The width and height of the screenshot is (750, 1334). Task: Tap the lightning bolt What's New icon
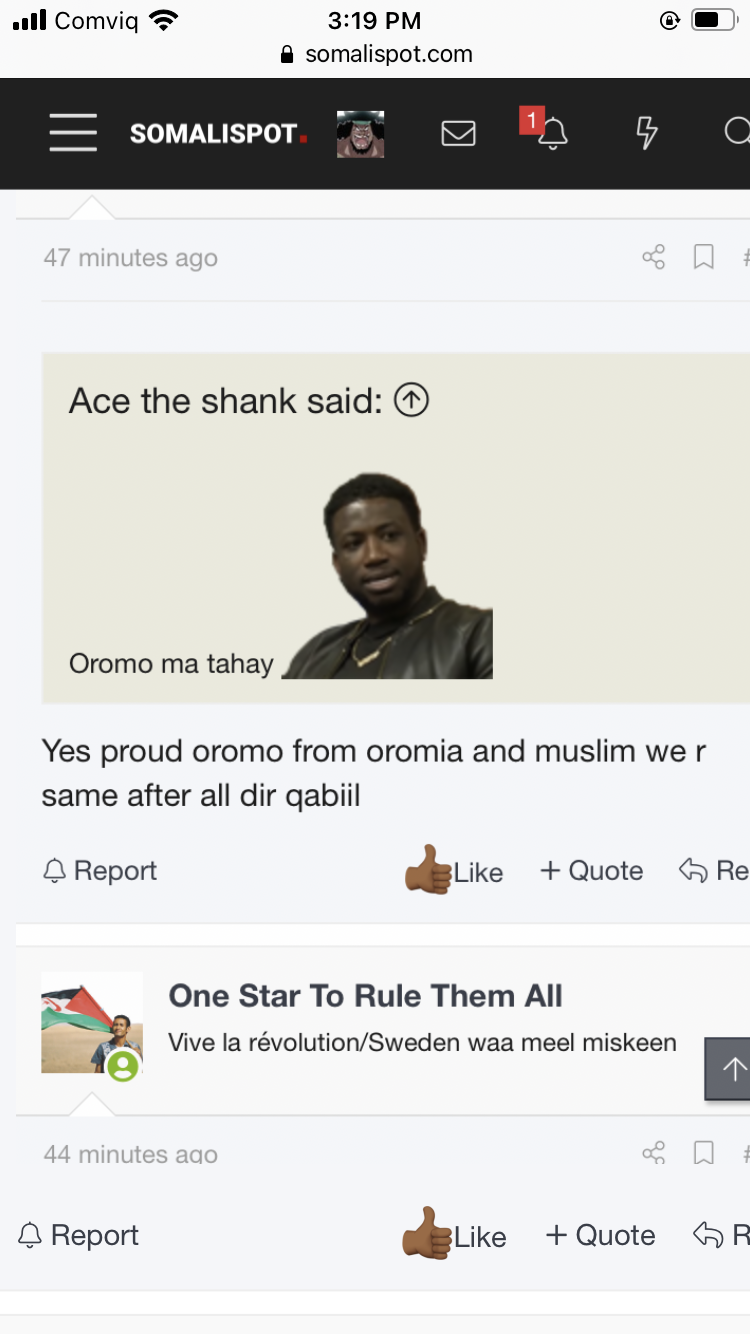pos(647,133)
